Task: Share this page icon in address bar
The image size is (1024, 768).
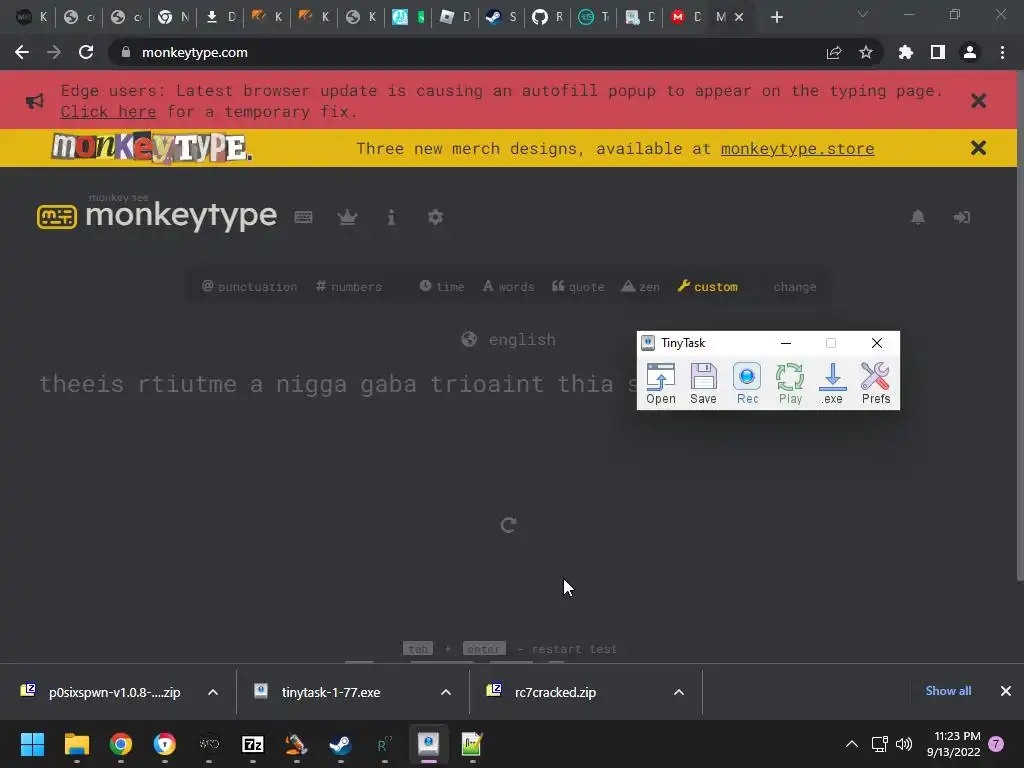Action: (834, 52)
